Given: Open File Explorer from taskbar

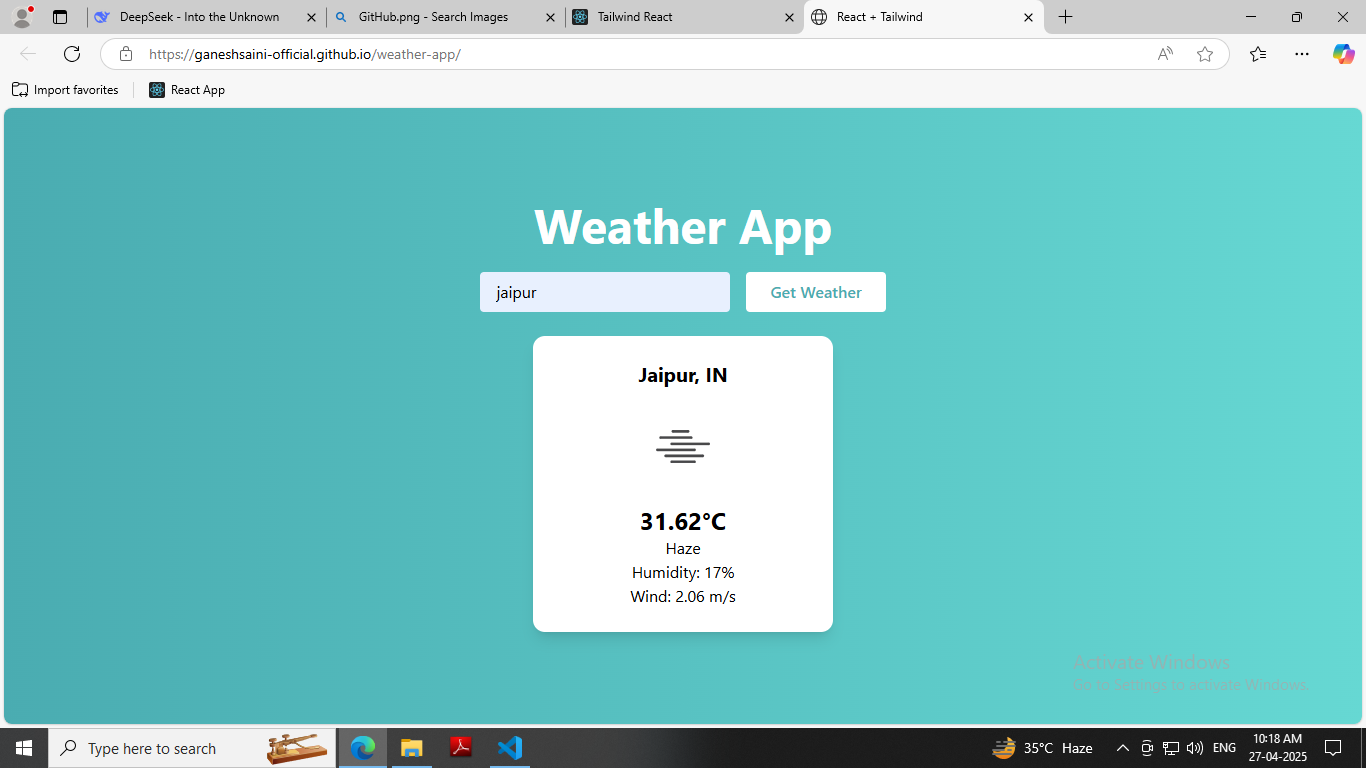Looking at the screenshot, I should click(x=411, y=748).
